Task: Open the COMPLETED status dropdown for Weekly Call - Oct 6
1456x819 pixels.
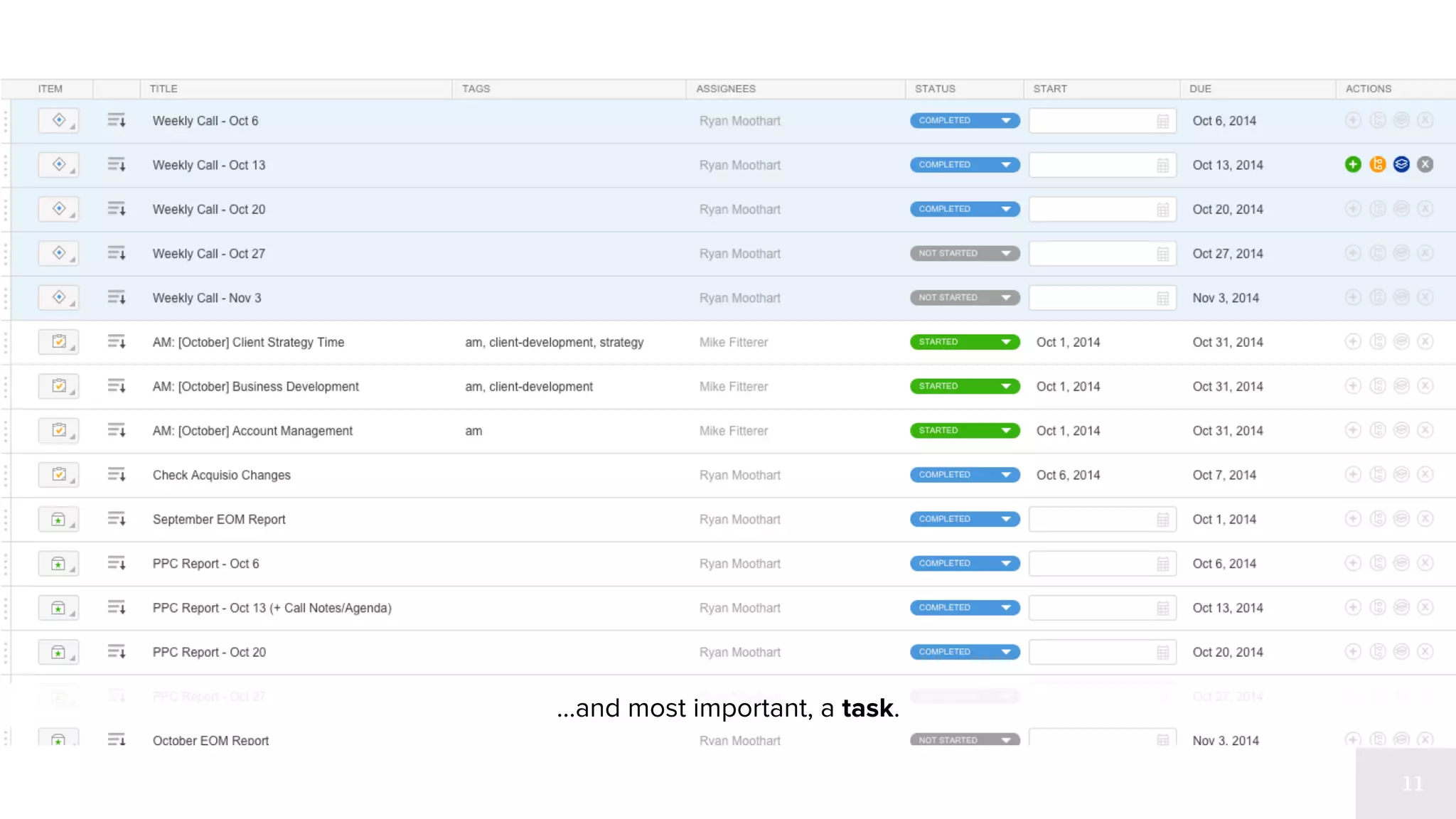Action: [965, 120]
